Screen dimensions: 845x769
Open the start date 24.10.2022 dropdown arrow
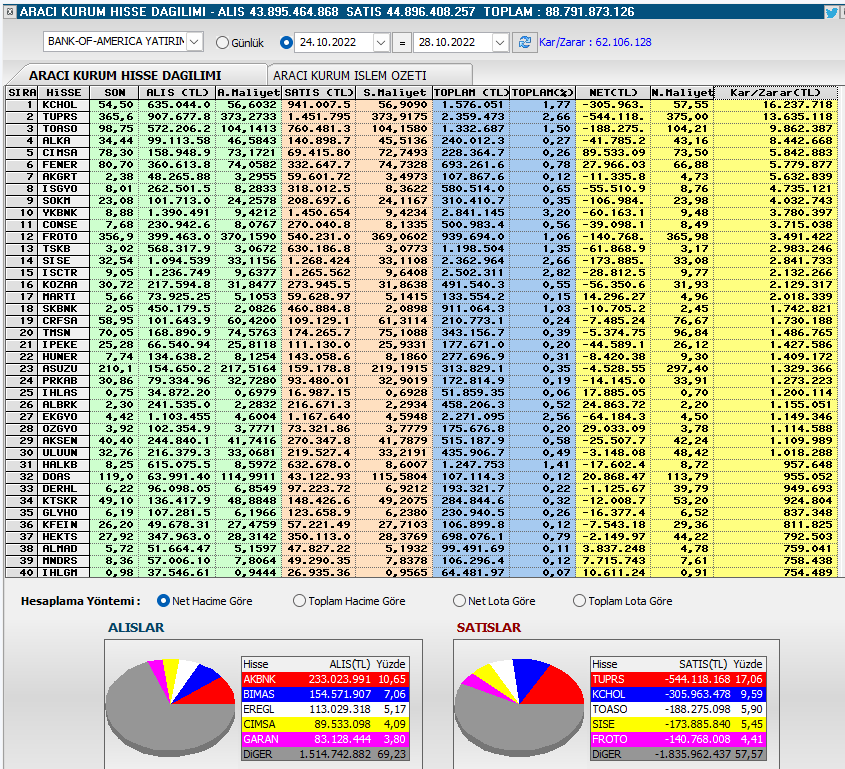click(x=381, y=42)
